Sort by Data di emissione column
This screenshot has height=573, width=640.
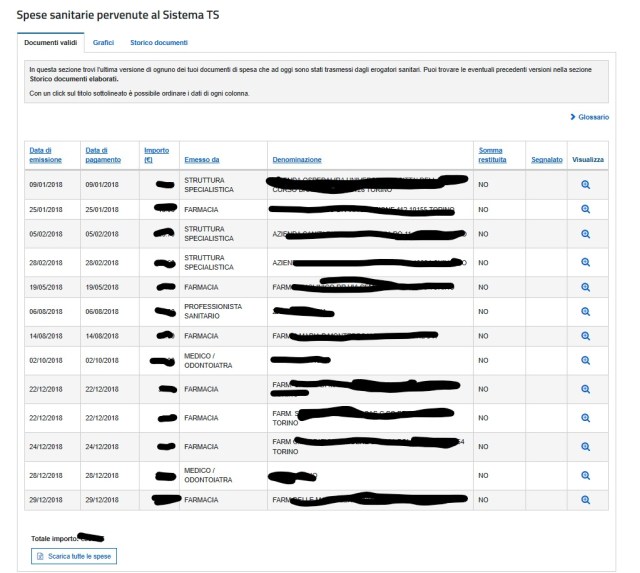point(46,155)
